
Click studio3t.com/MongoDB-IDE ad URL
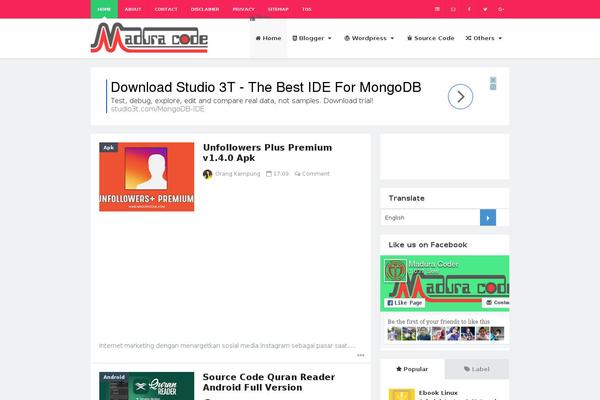(158, 109)
